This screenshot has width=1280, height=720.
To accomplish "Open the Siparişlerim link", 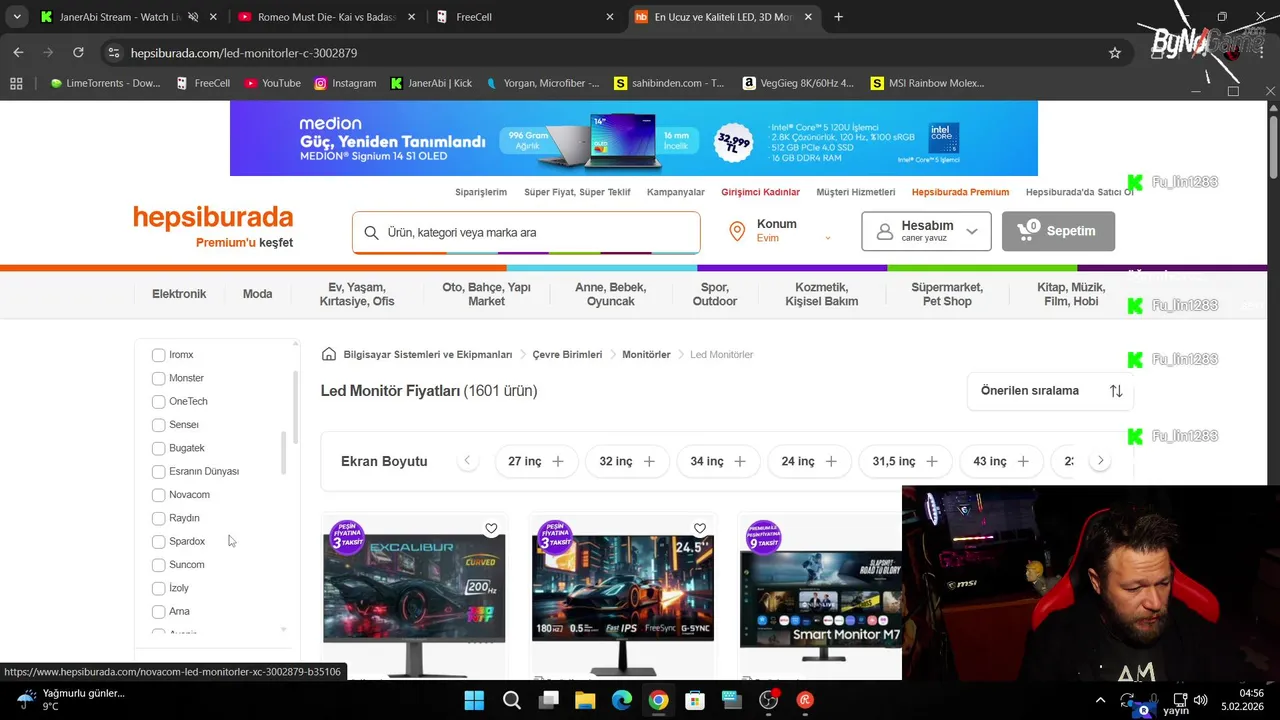I will 481,192.
